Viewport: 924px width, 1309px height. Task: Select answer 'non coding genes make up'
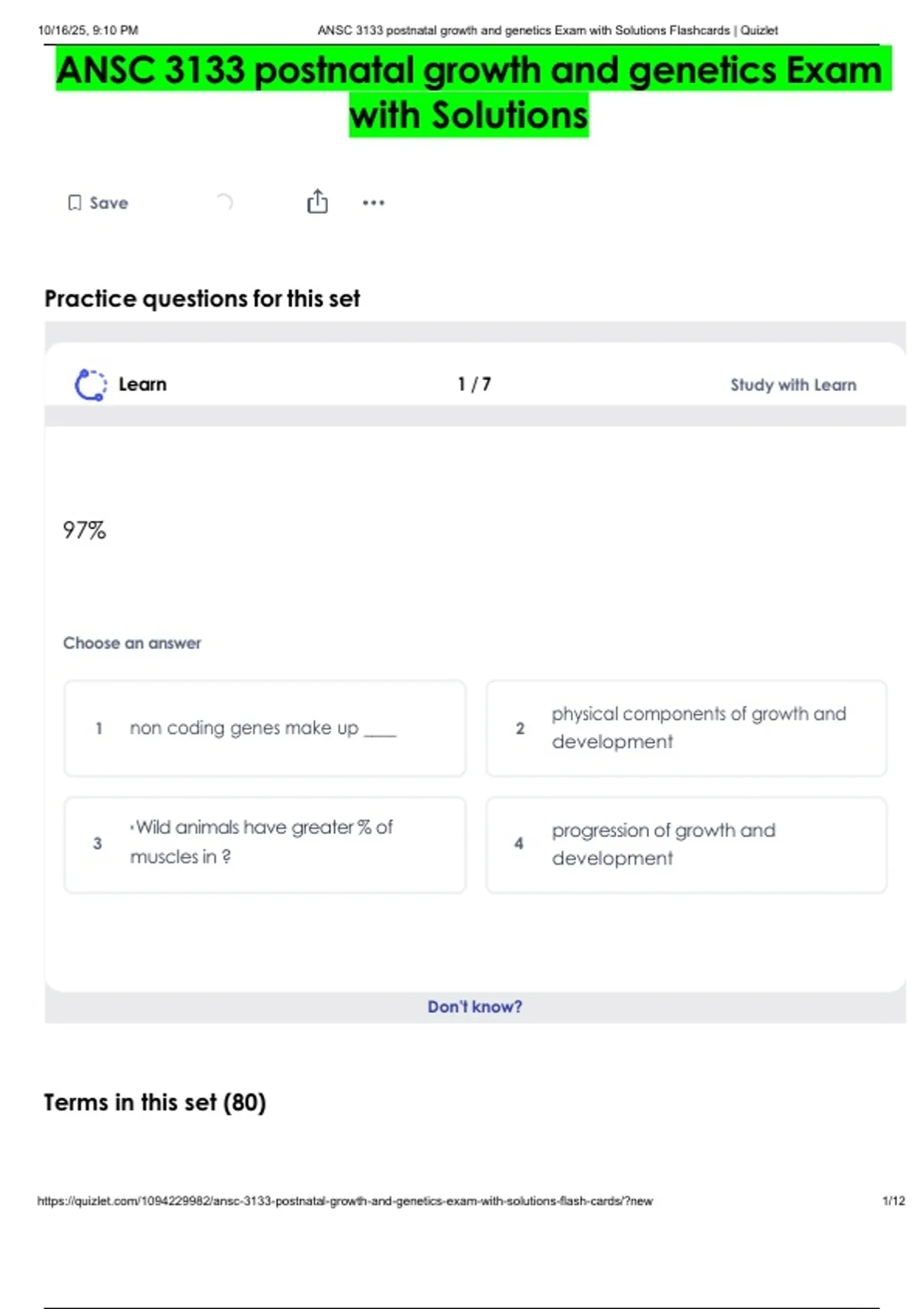pyautogui.click(x=265, y=728)
